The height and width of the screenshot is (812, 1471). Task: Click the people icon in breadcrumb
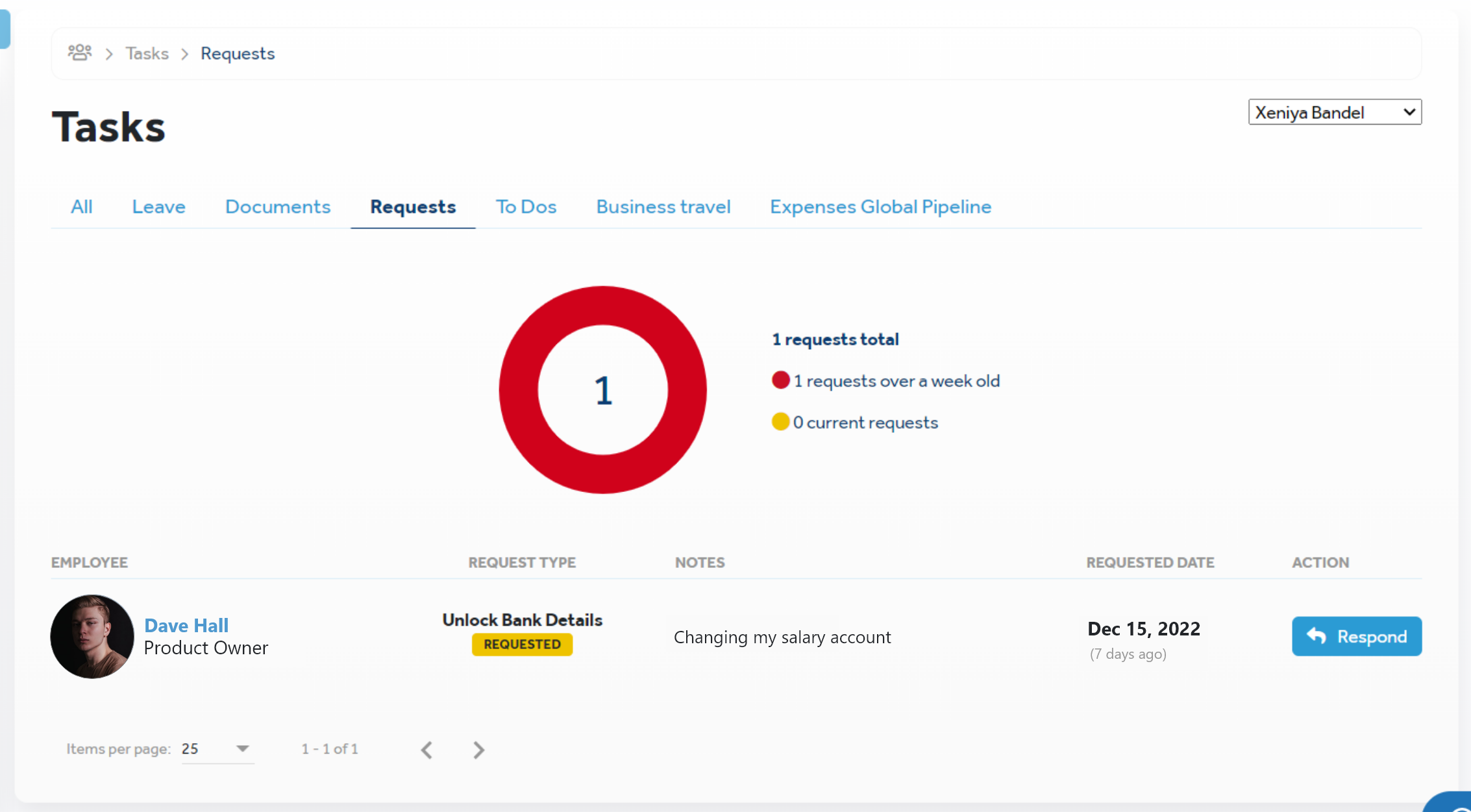tap(80, 53)
